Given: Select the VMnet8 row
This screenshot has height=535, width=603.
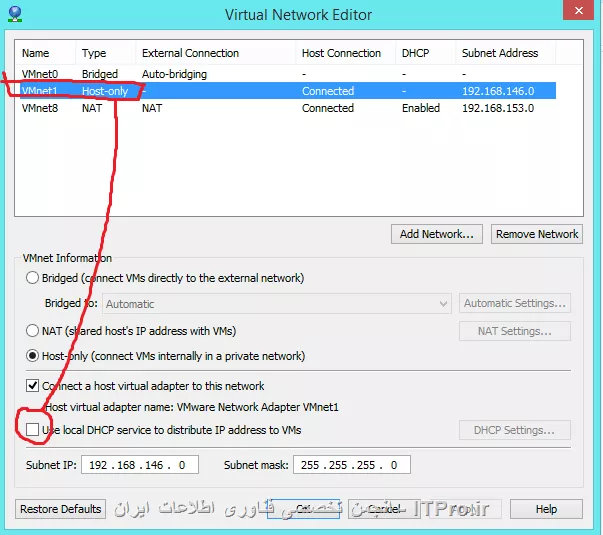Looking at the screenshot, I should click(x=288, y=108).
